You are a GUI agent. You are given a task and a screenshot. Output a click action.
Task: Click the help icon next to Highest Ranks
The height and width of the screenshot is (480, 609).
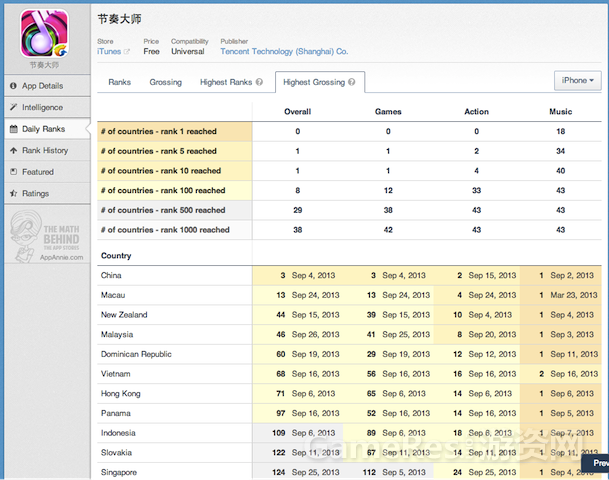pyautogui.click(x=259, y=82)
